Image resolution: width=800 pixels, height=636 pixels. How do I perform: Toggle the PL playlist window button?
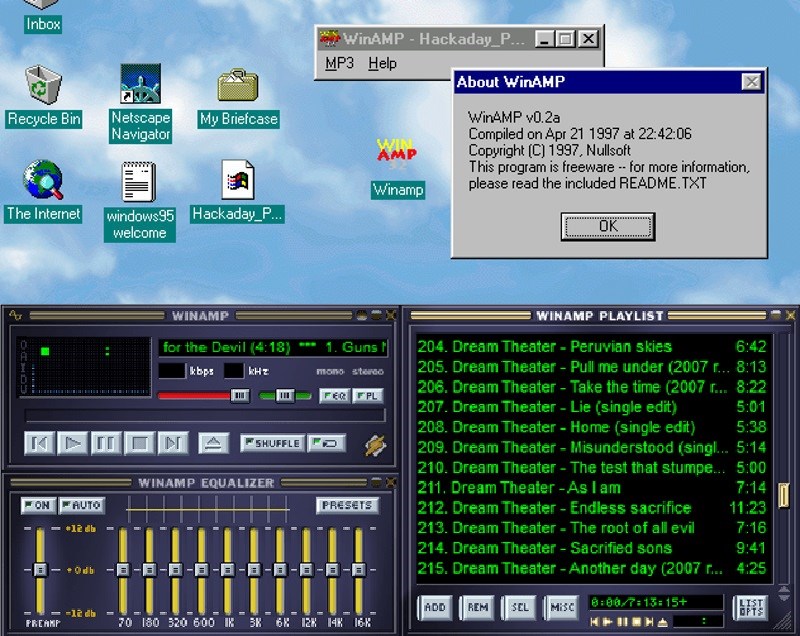pos(367,395)
